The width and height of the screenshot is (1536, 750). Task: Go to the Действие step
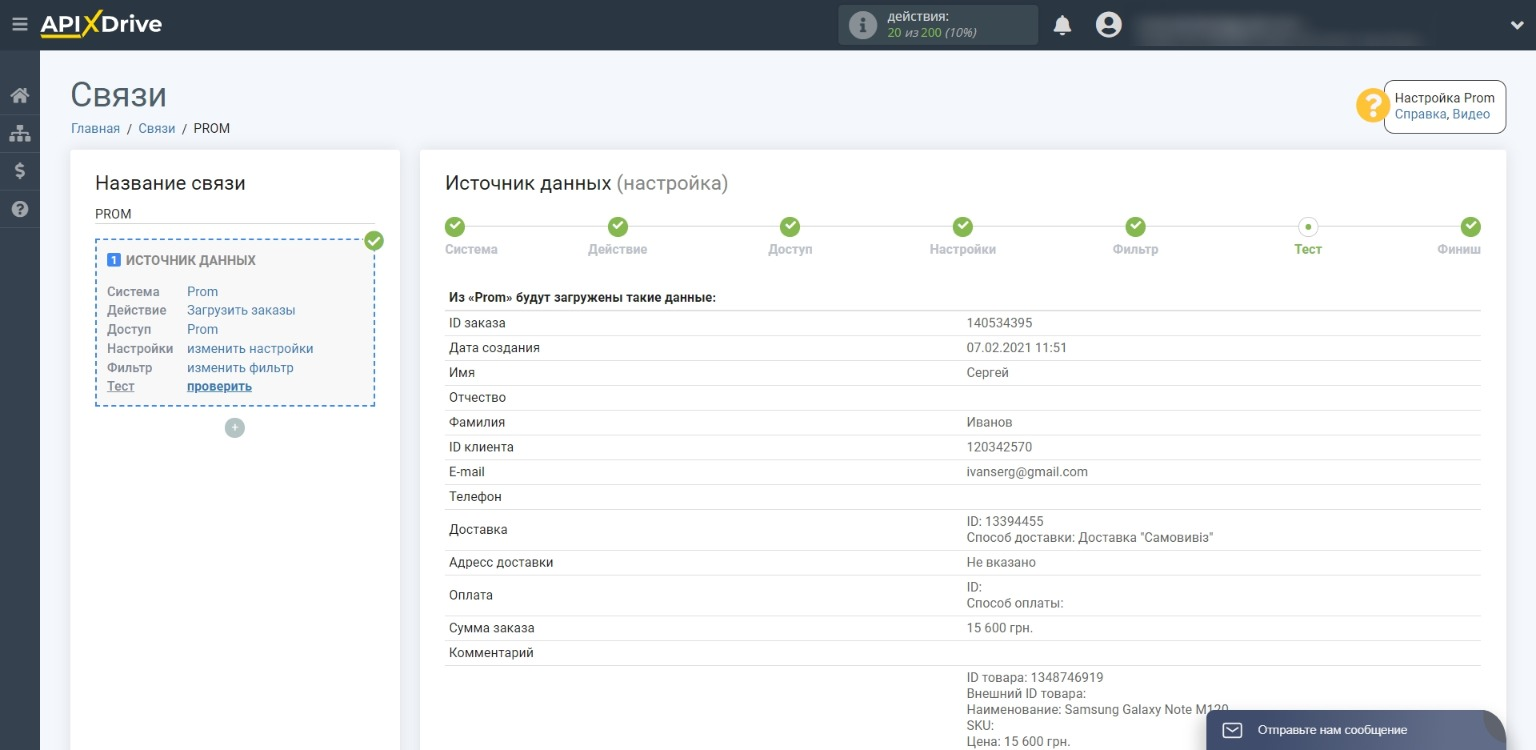pyautogui.click(x=617, y=249)
